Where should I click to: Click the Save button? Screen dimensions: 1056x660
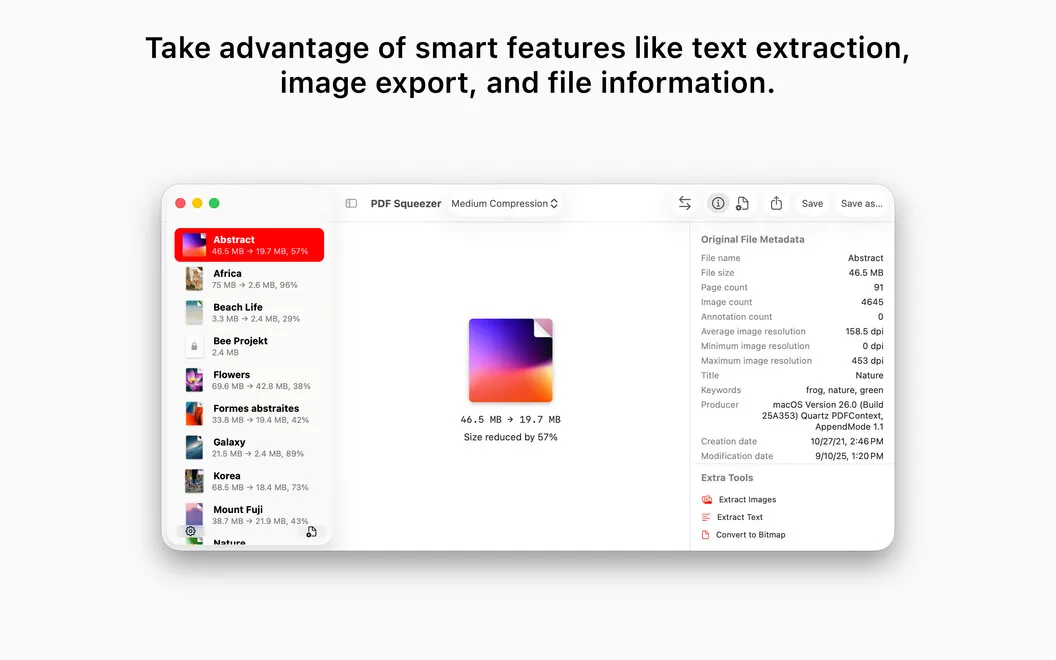click(812, 203)
